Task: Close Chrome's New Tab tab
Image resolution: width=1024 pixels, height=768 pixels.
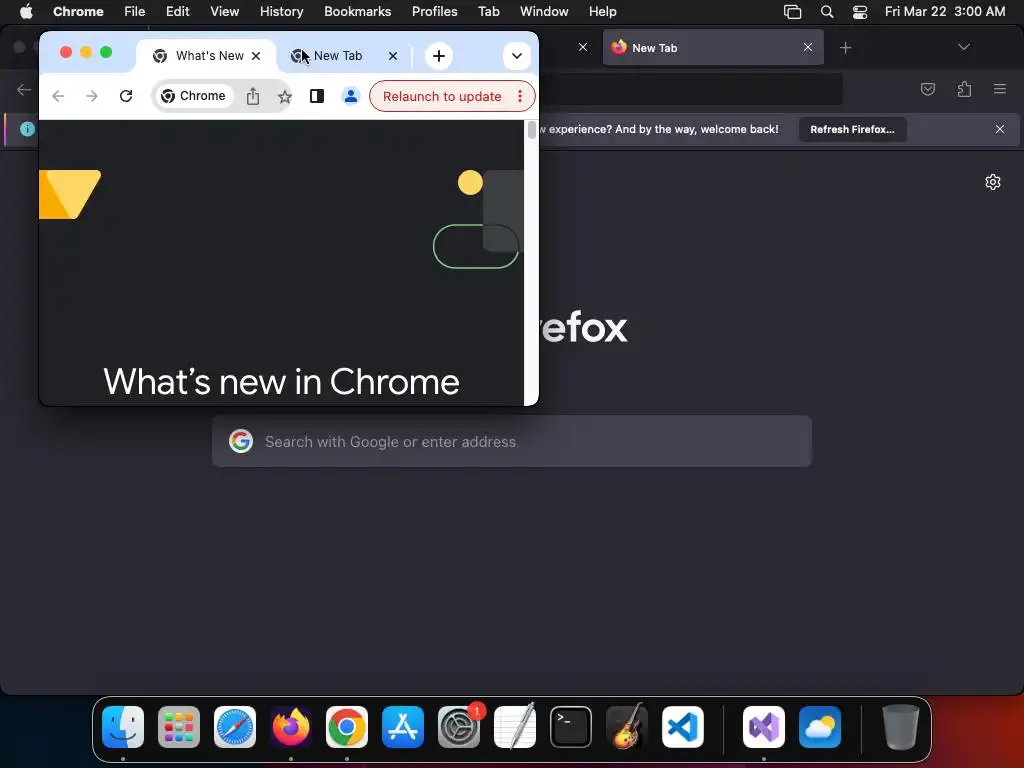Action: coord(392,56)
